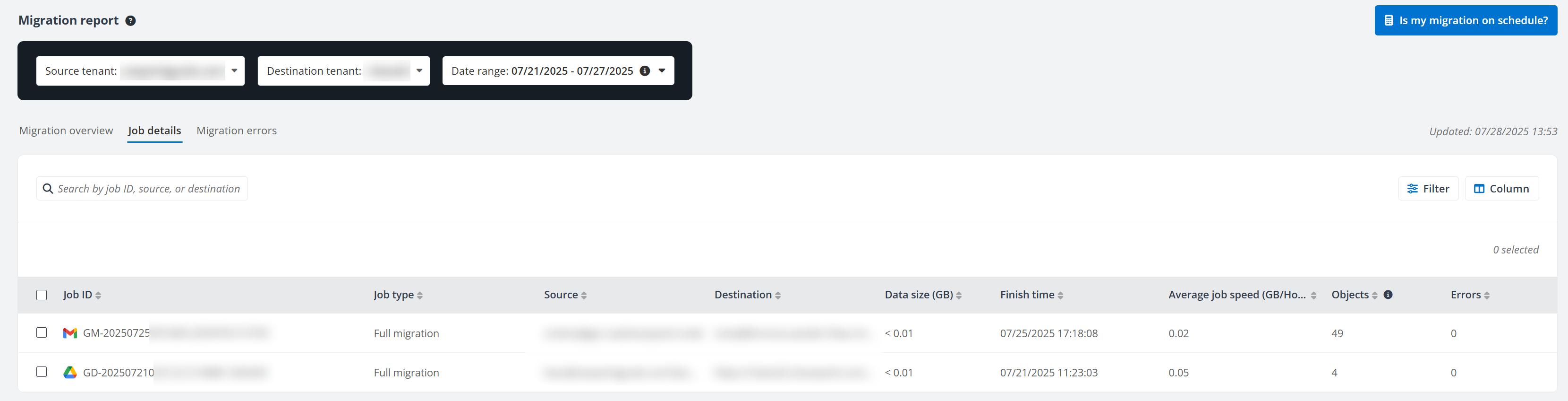Open the Source tenant dropdown

pyautogui.click(x=234, y=70)
